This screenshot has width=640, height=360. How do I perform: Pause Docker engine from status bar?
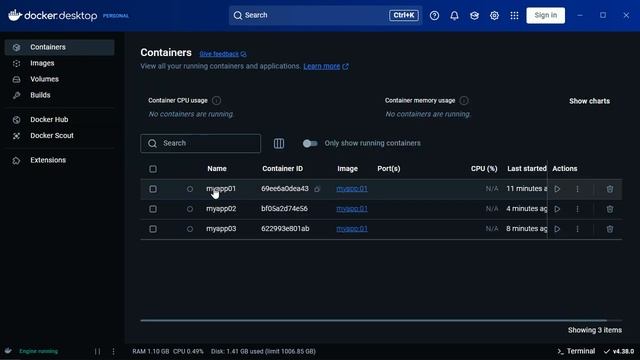(x=98, y=351)
